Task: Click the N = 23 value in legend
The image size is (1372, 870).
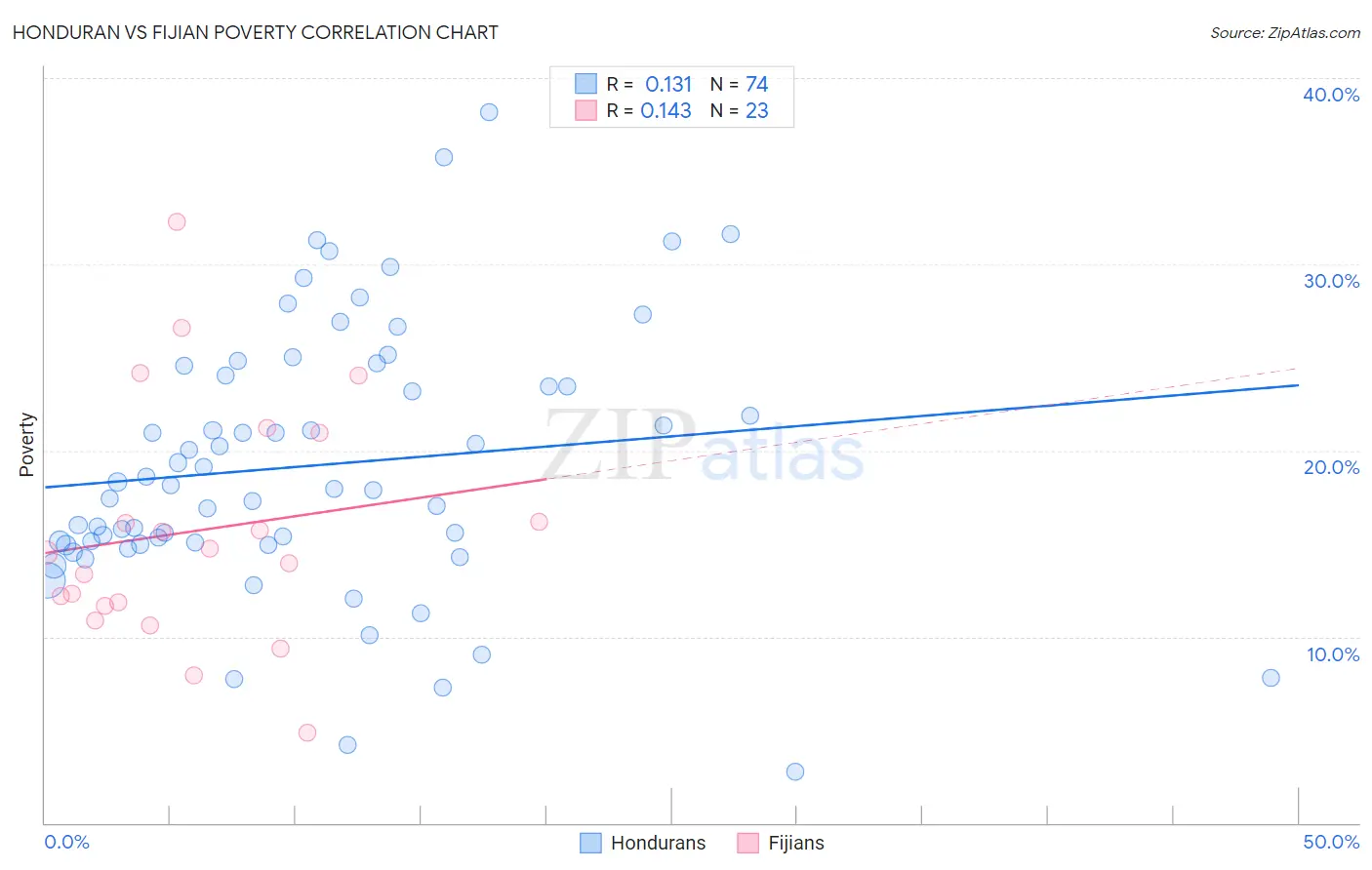Action: tap(739, 110)
